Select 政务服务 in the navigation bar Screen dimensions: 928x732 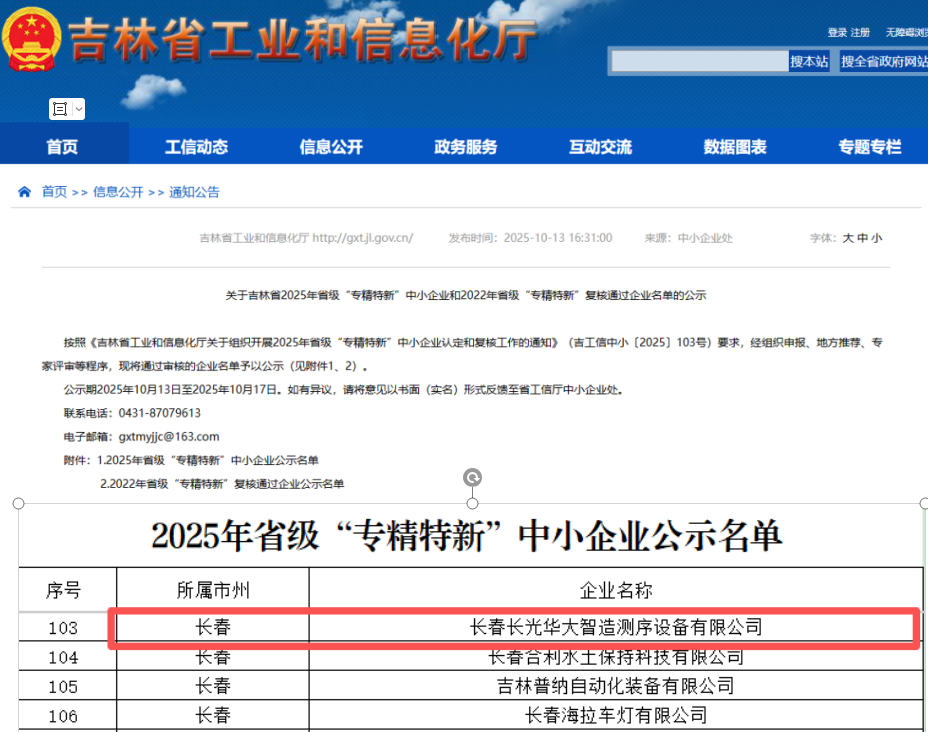tap(466, 147)
